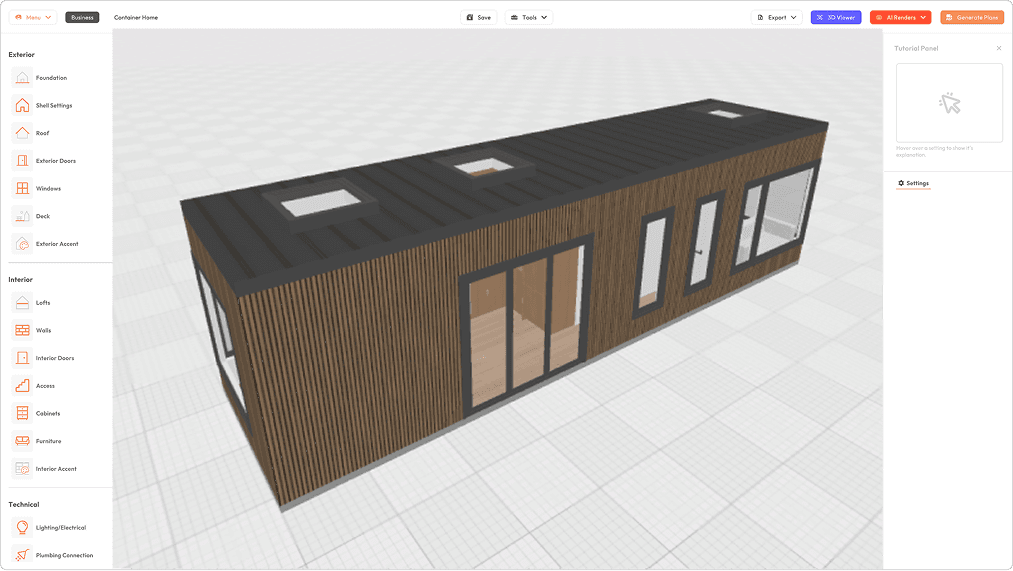Image resolution: width=1013 pixels, height=571 pixels.
Task: Select the Lofts icon
Action: coord(22,302)
